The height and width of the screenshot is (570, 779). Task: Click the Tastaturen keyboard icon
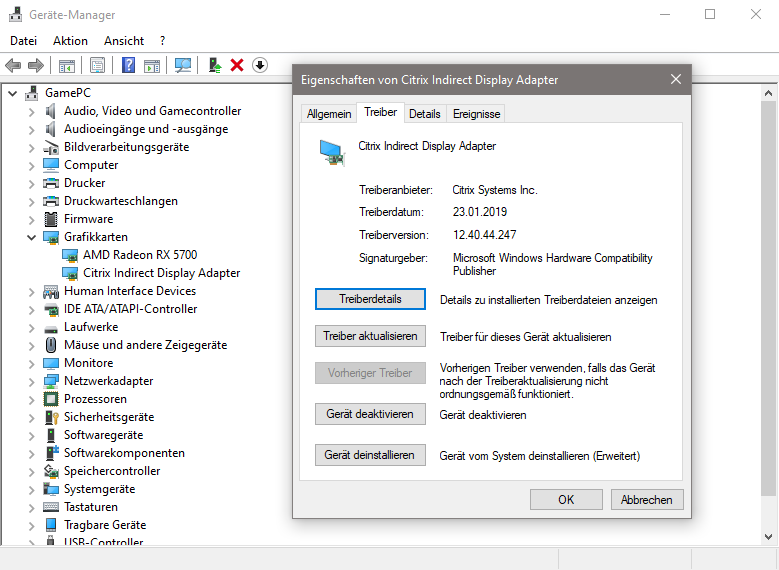(x=51, y=507)
